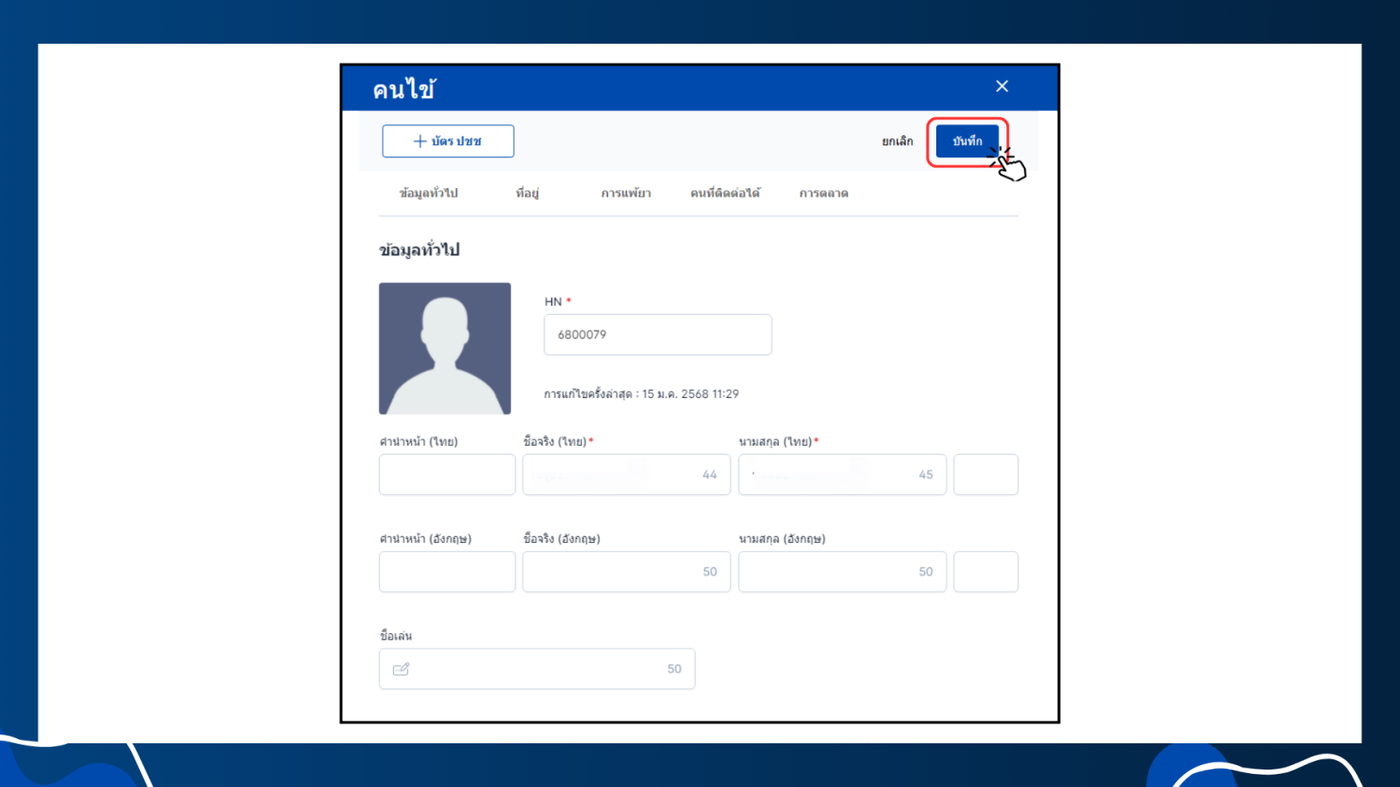Click the + บัตร ปชช button

(448, 141)
